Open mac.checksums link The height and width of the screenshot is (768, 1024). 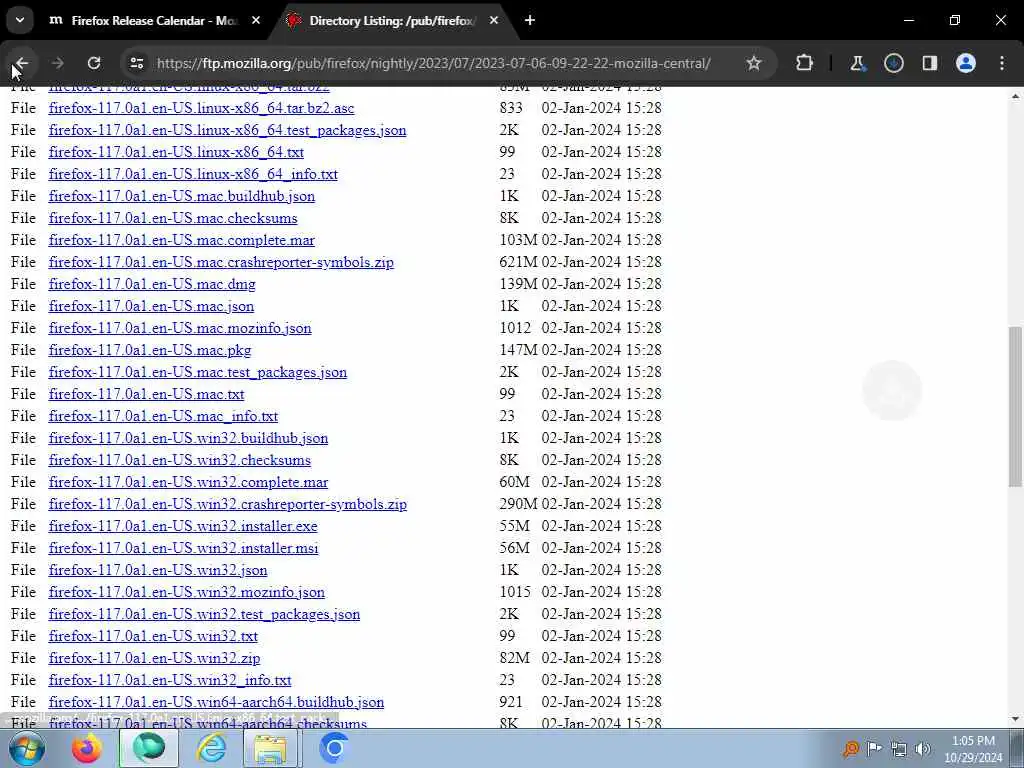(x=173, y=218)
